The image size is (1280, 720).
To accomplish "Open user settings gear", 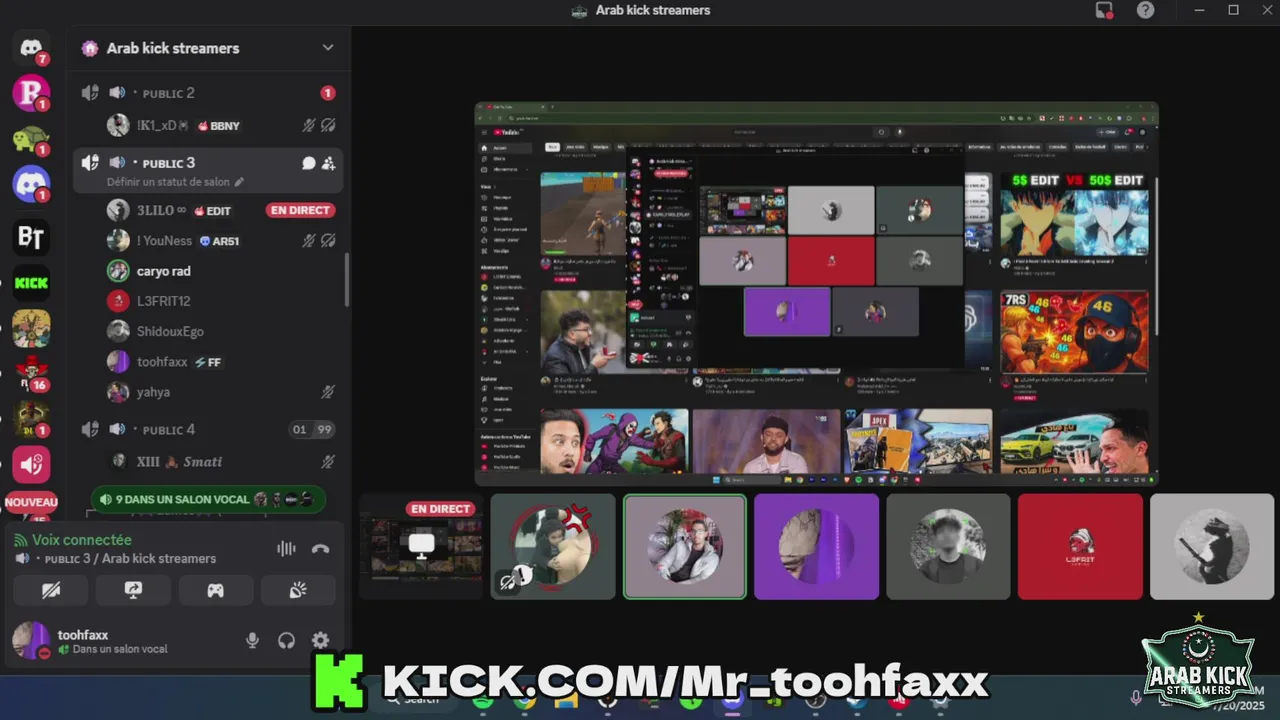I will click(x=320, y=641).
